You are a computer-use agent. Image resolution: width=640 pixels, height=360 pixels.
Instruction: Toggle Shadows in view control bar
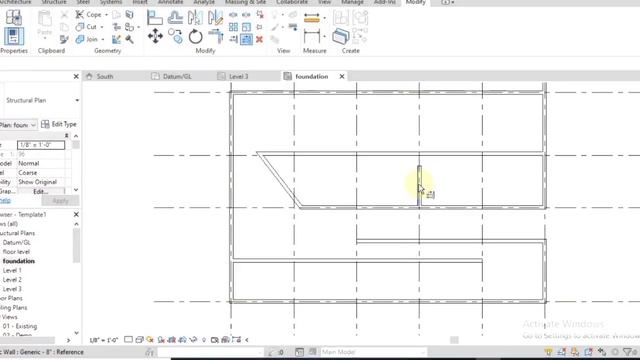[161, 340]
